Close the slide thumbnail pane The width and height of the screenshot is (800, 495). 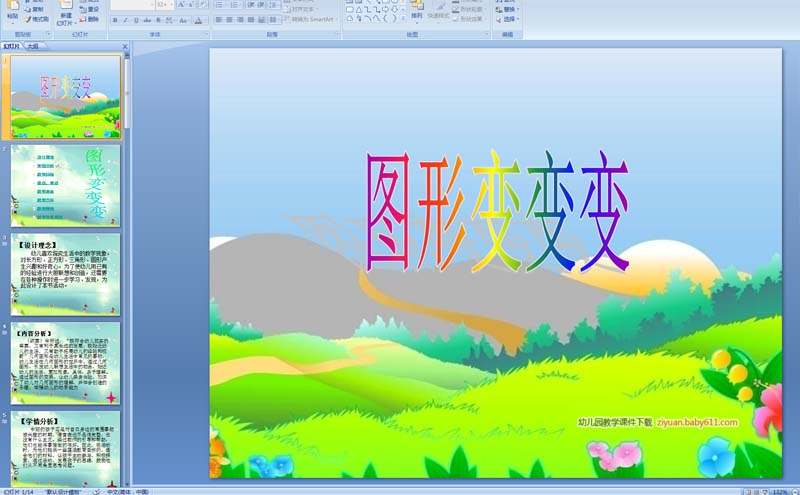pyautogui.click(x=125, y=46)
